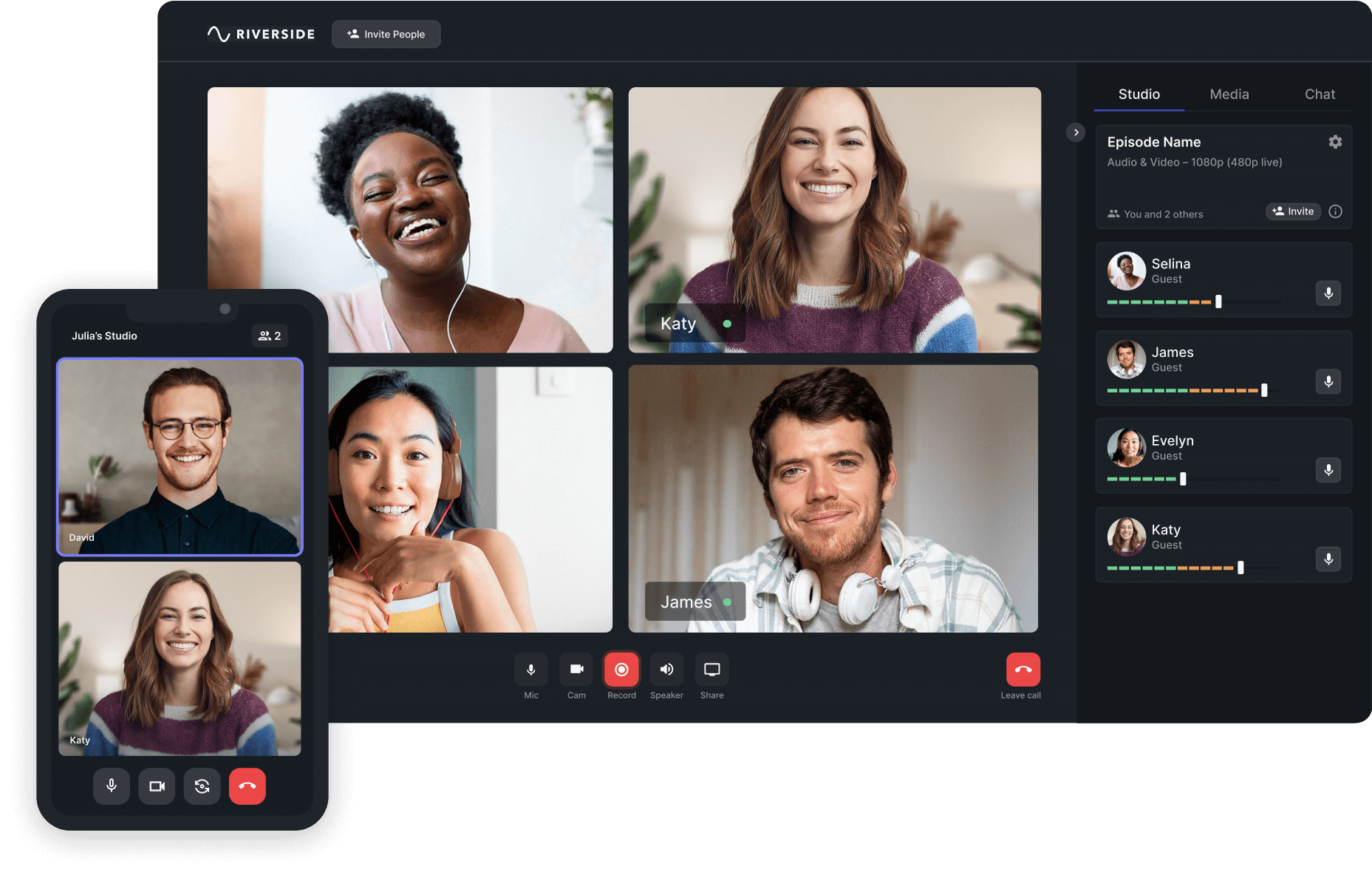Viewport: 1372px width, 872px height.
Task: Click the Katy name label on video
Action: [x=694, y=324]
